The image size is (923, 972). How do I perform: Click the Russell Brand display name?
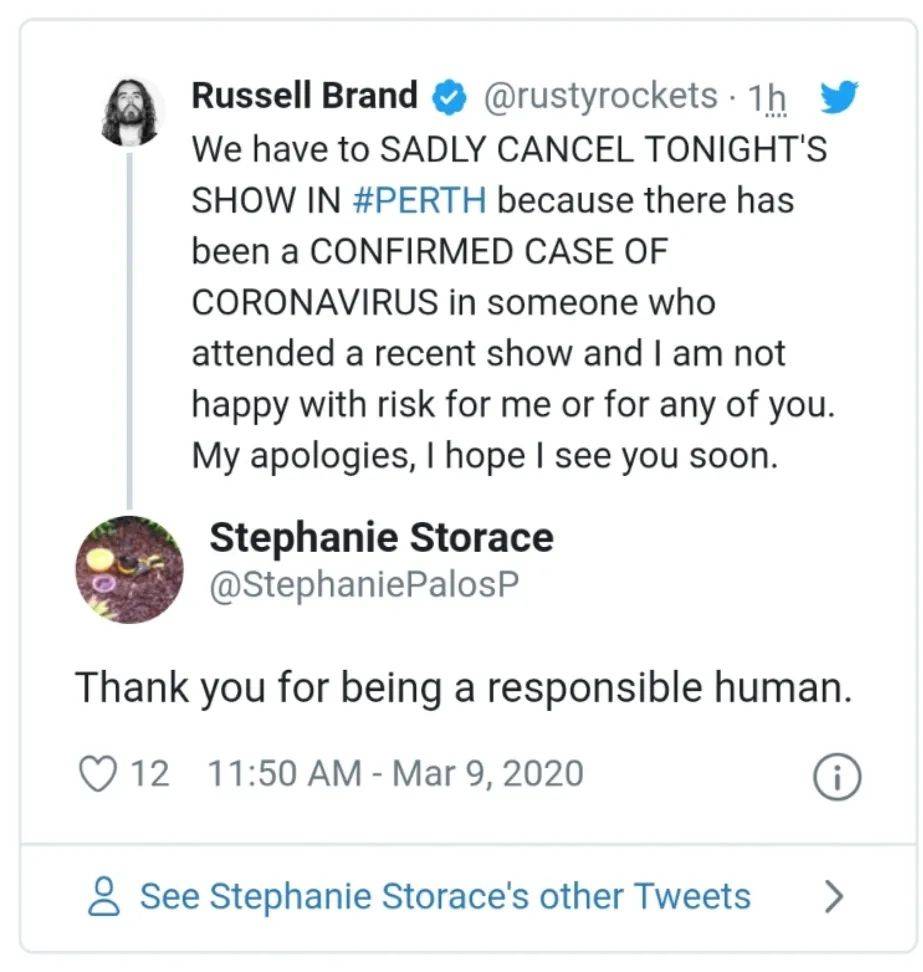point(304,95)
